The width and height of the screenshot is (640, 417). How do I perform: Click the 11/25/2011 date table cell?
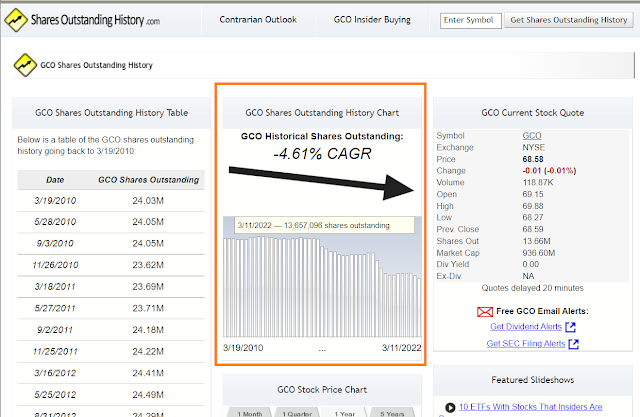(x=55, y=351)
